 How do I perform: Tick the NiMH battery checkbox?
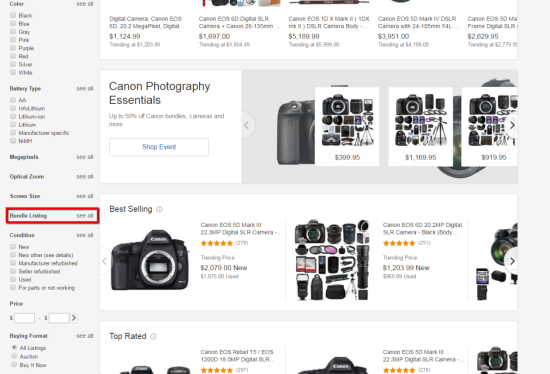[13, 141]
